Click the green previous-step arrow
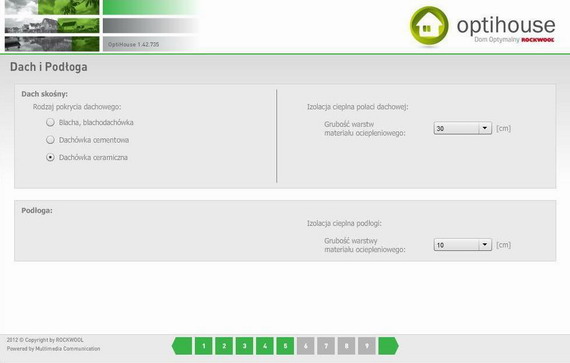The width and height of the screenshot is (570, 363). pos(182,346)
